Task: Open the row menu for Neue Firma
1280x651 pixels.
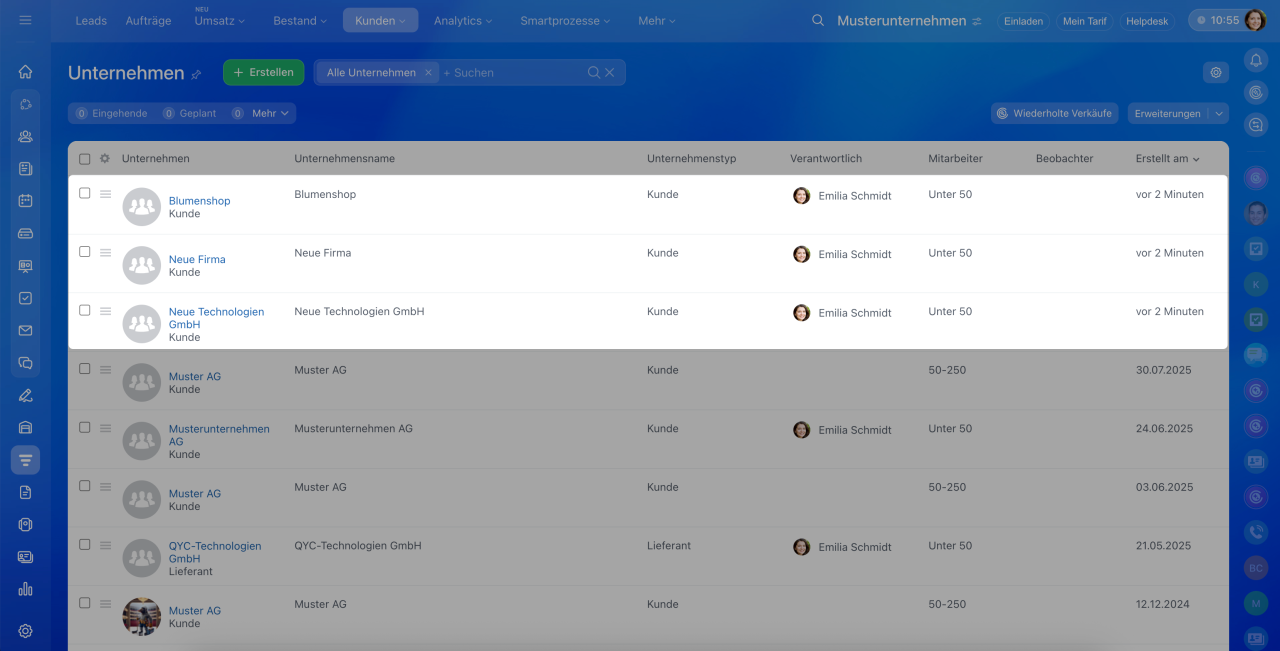Action: pos(105,253)
